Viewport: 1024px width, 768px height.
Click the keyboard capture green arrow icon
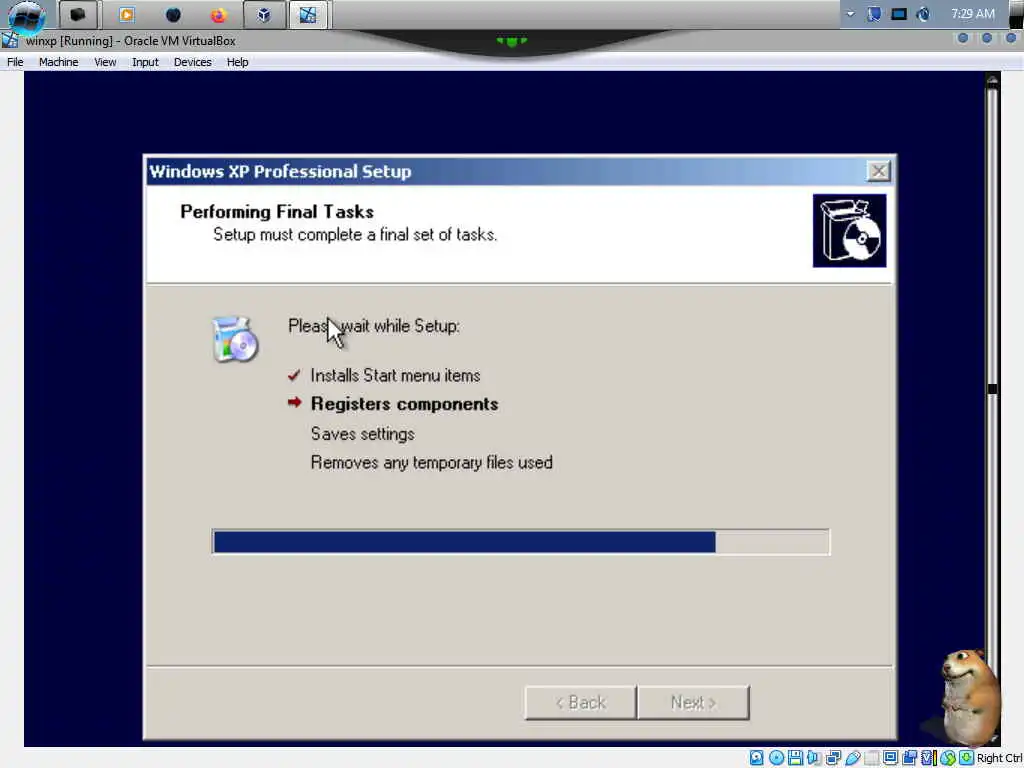point(967,758)
